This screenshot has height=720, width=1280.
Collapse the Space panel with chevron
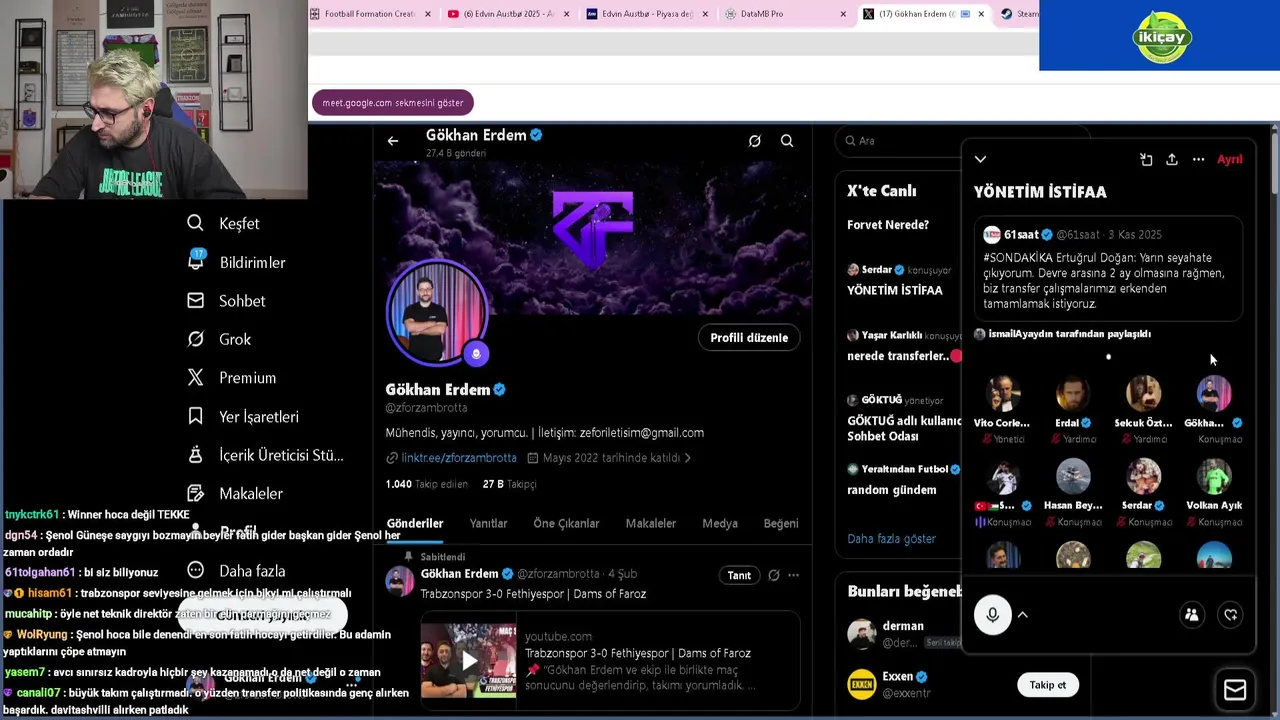click(x=980, y=159)
